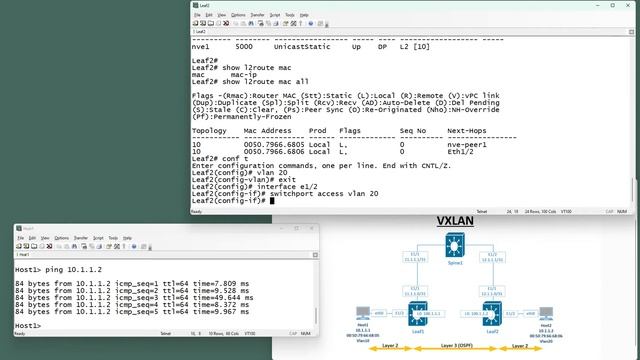Click VXLAN diagram title heading
This screenshot has height=360, width=640.
pyautogui.click(x=455, y=221)
